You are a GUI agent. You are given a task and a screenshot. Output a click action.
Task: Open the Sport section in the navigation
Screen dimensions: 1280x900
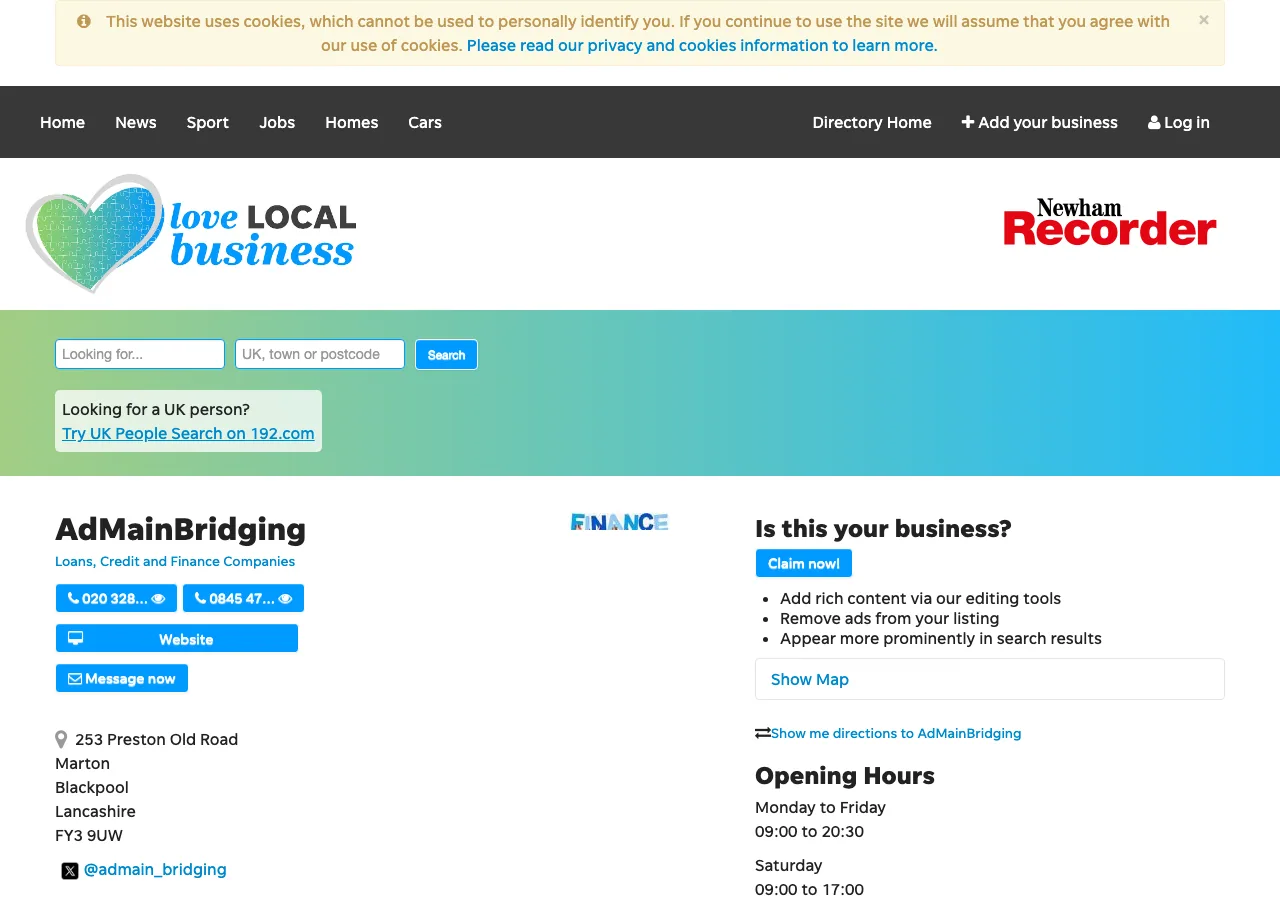pyautogui.click(x=207, y=122)
